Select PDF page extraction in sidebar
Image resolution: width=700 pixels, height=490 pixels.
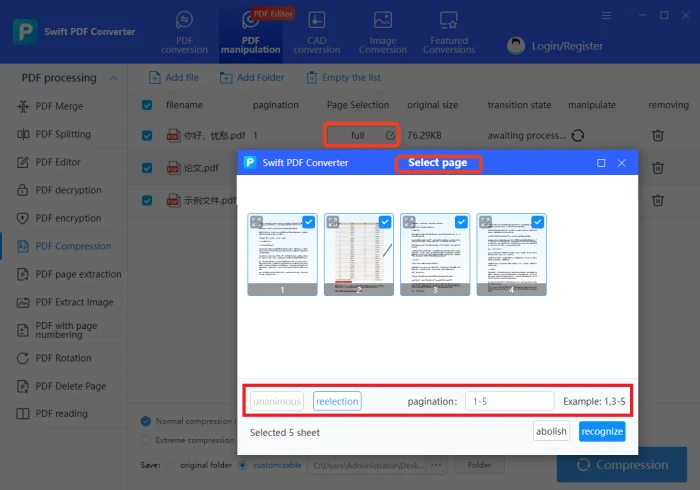click(x=63, y=274)
